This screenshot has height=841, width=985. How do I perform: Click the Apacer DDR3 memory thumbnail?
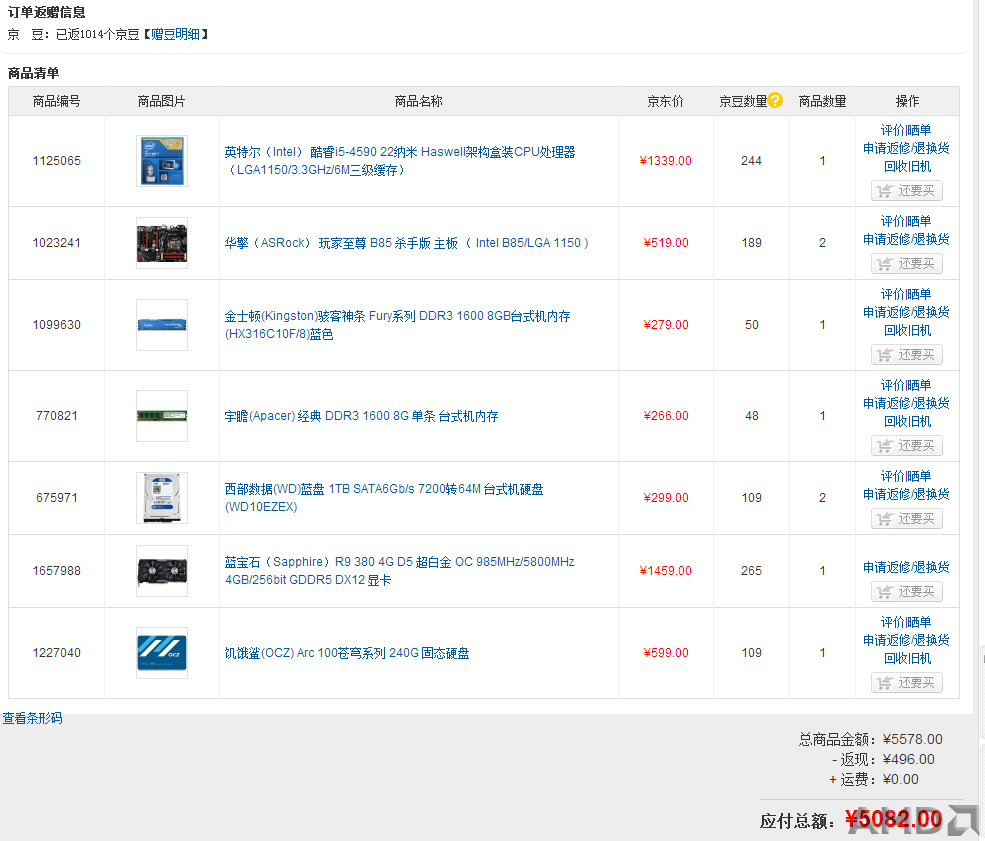162,416
